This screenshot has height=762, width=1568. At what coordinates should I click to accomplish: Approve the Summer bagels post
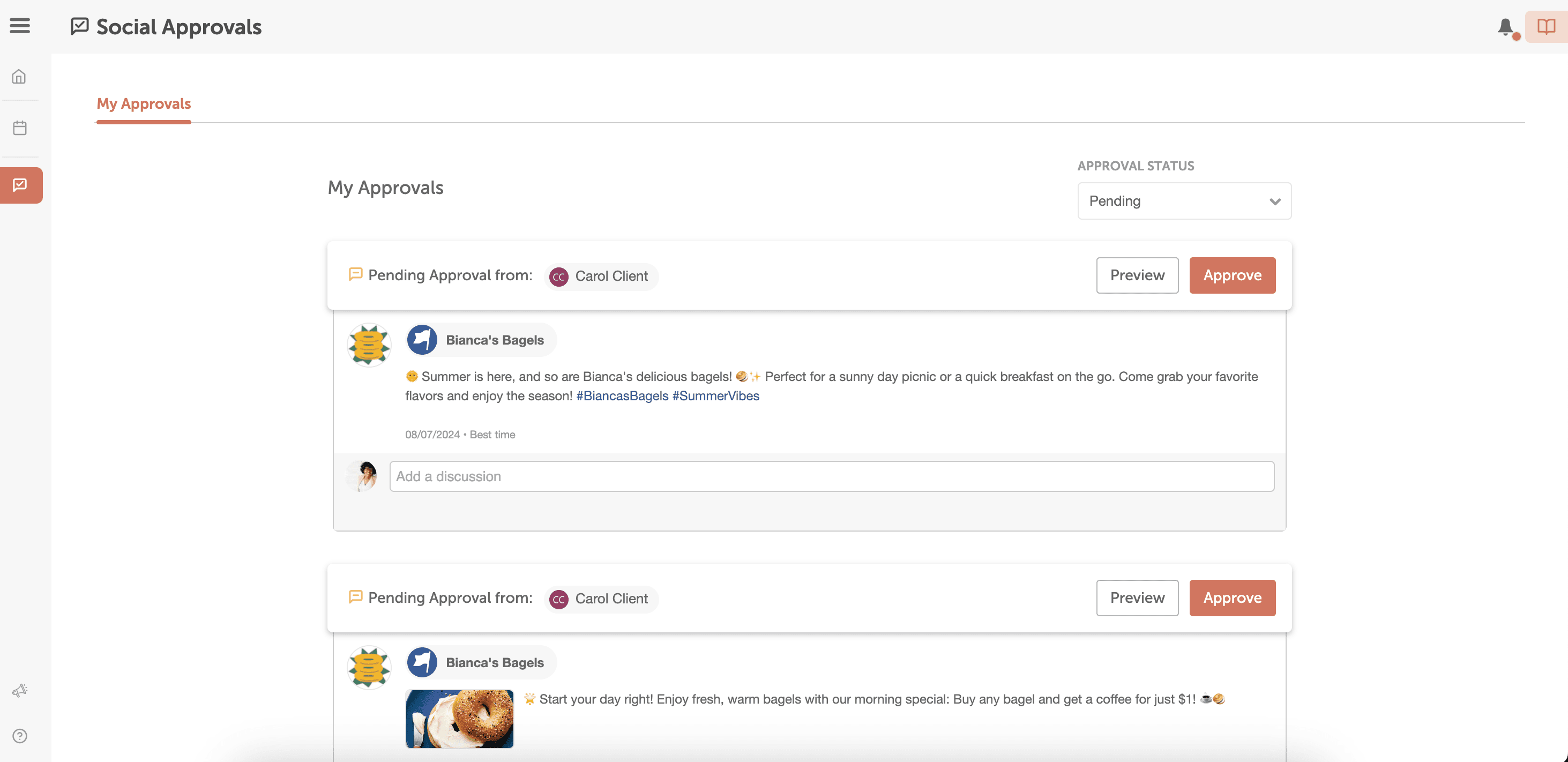coord(1232,275)
